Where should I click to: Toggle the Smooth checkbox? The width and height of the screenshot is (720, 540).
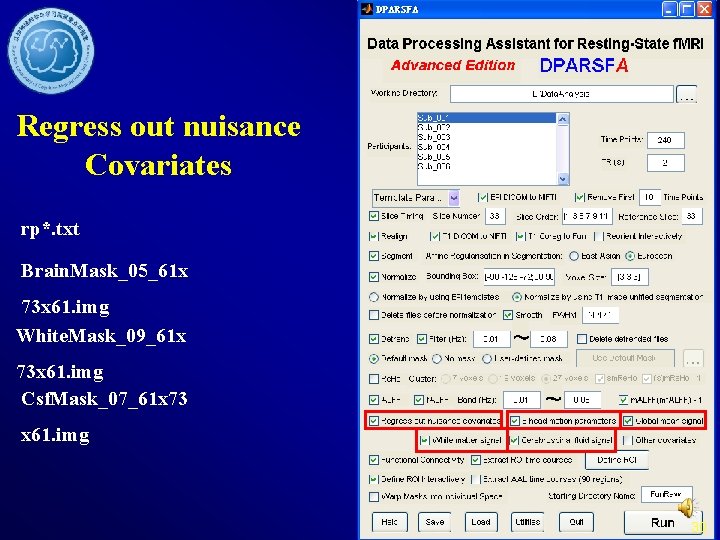(508, 315)
